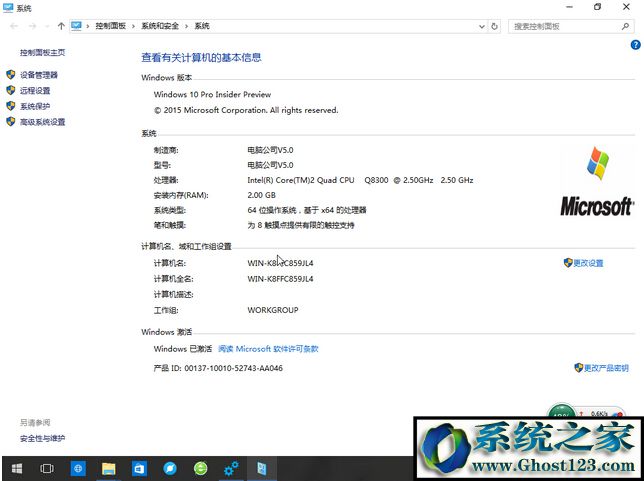Go up one level with the up arrow

tap(61, 26)
